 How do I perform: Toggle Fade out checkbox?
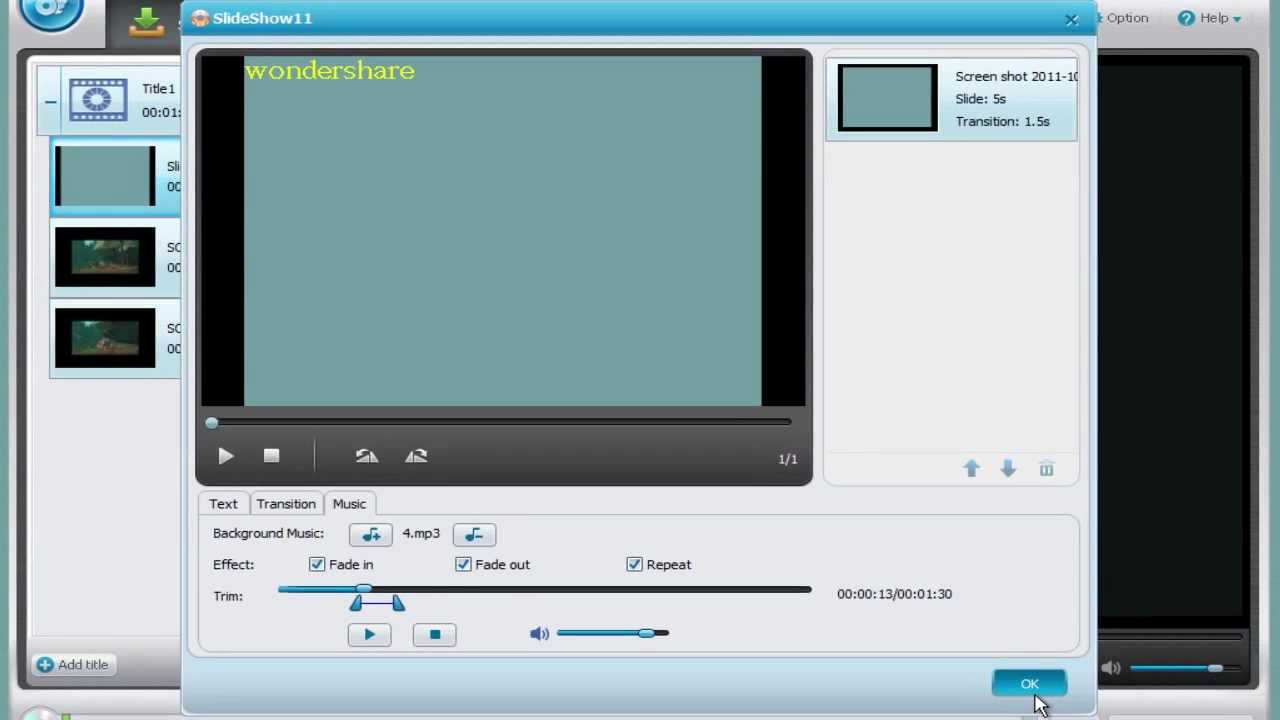tap(463, 564)
